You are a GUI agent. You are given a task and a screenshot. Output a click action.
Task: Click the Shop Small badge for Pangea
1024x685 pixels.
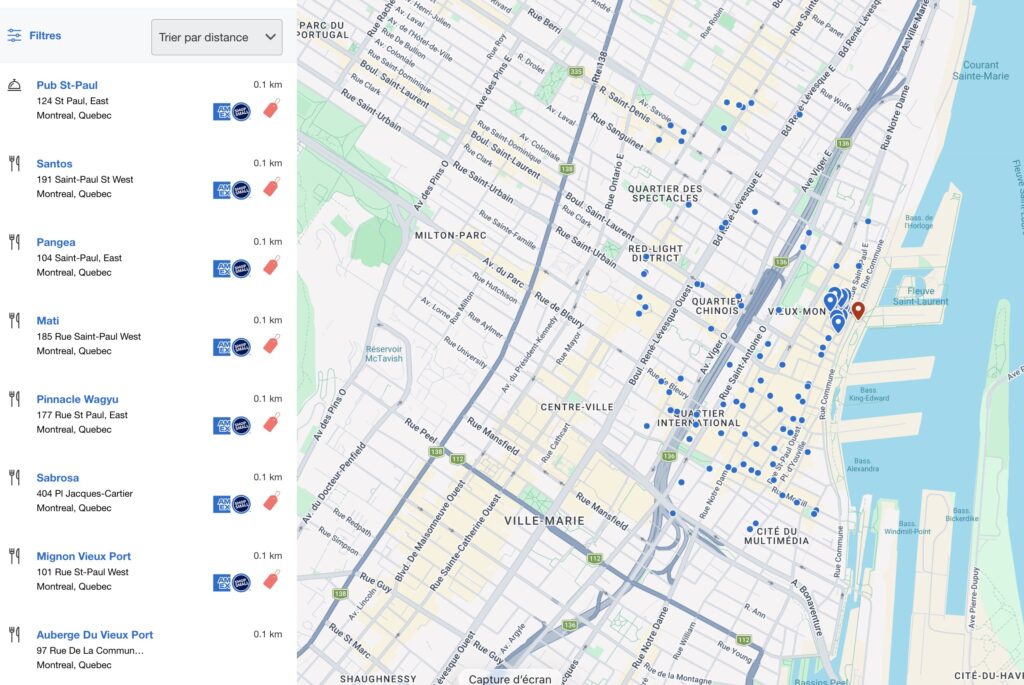pyautogui.click(x=242, y=268)
